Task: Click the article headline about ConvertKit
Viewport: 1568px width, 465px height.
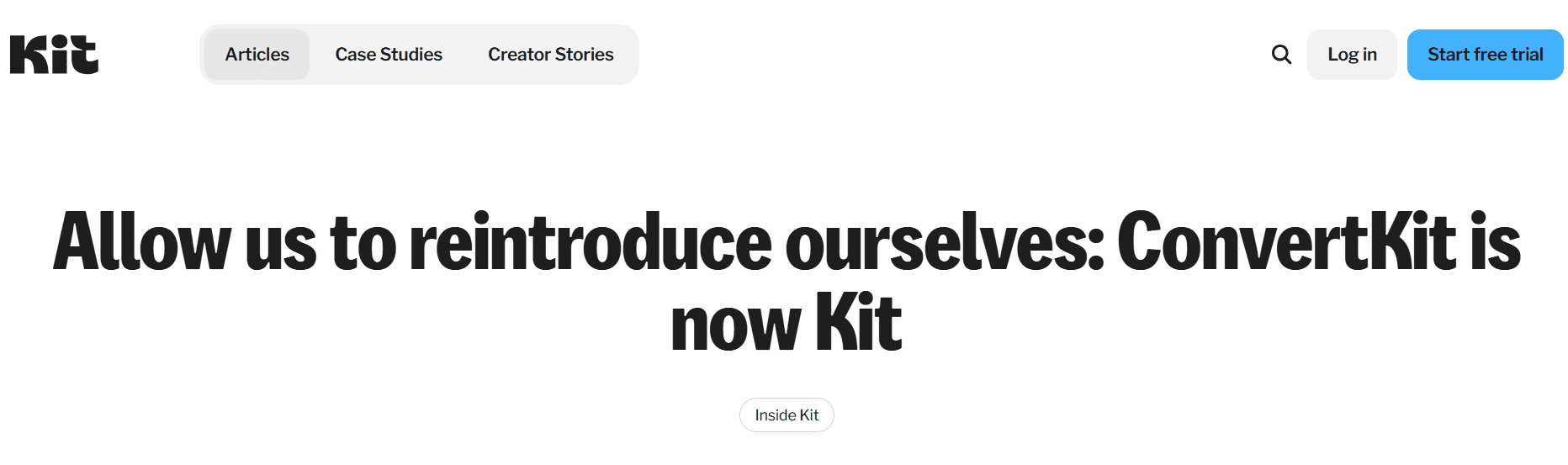Action: click(x=787, y=283)
